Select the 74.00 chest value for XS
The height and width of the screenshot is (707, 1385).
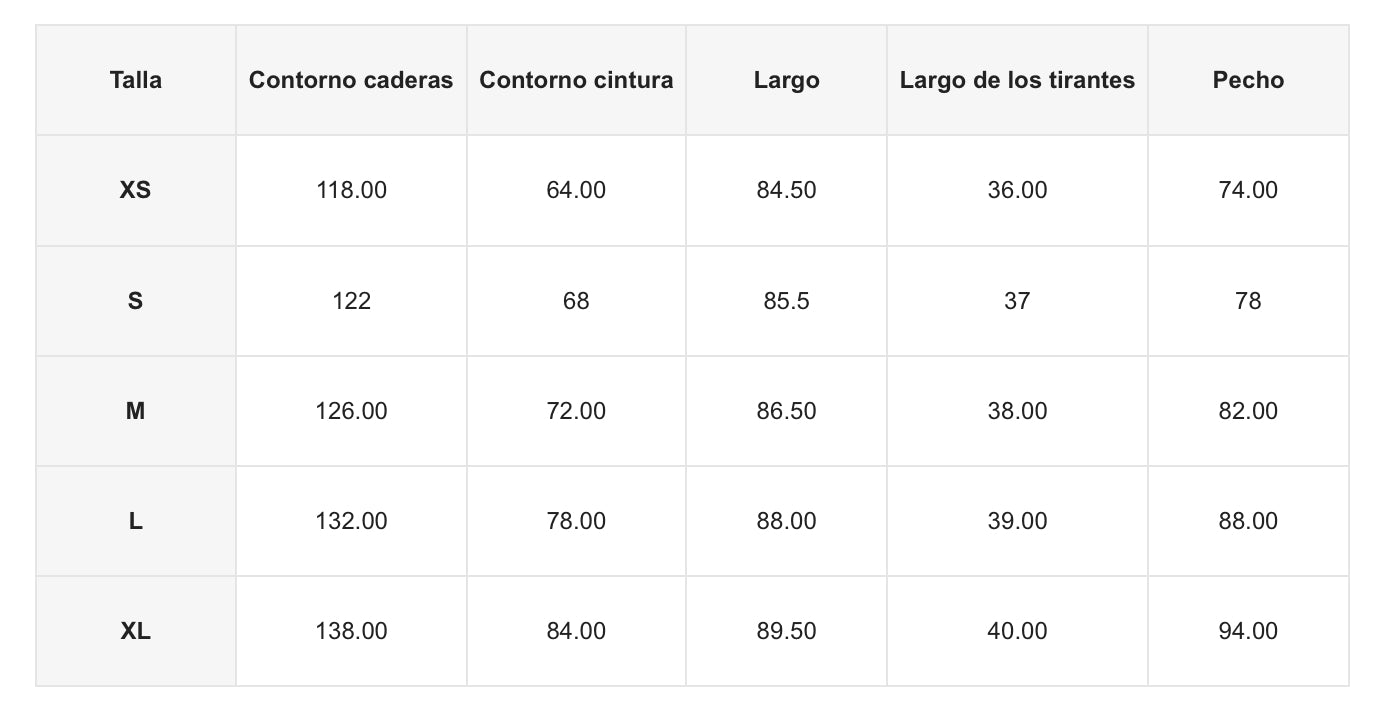pyautogui.click(x=1248, y=190)
